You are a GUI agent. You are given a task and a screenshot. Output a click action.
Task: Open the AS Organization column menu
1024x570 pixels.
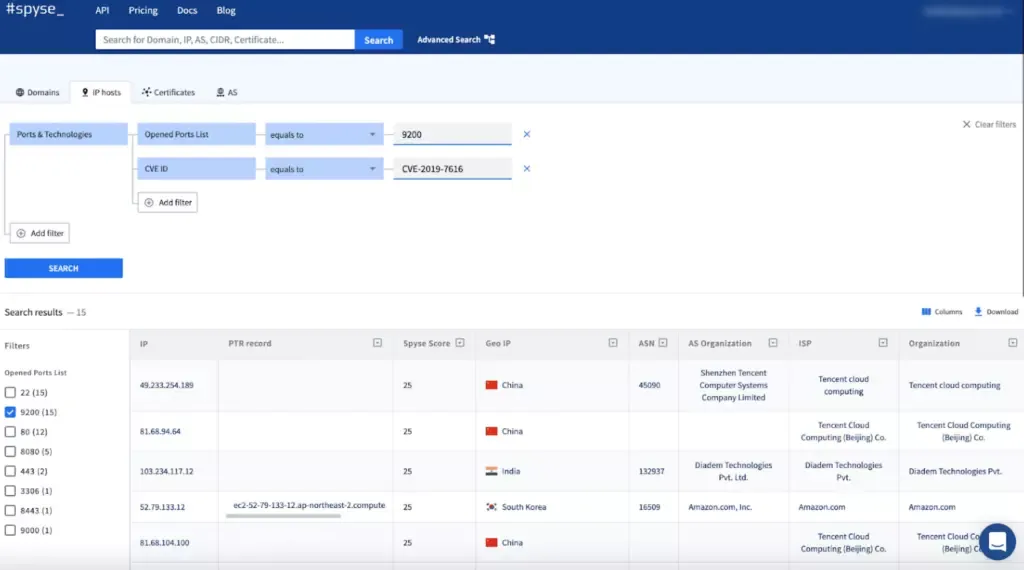coord(773,343)
